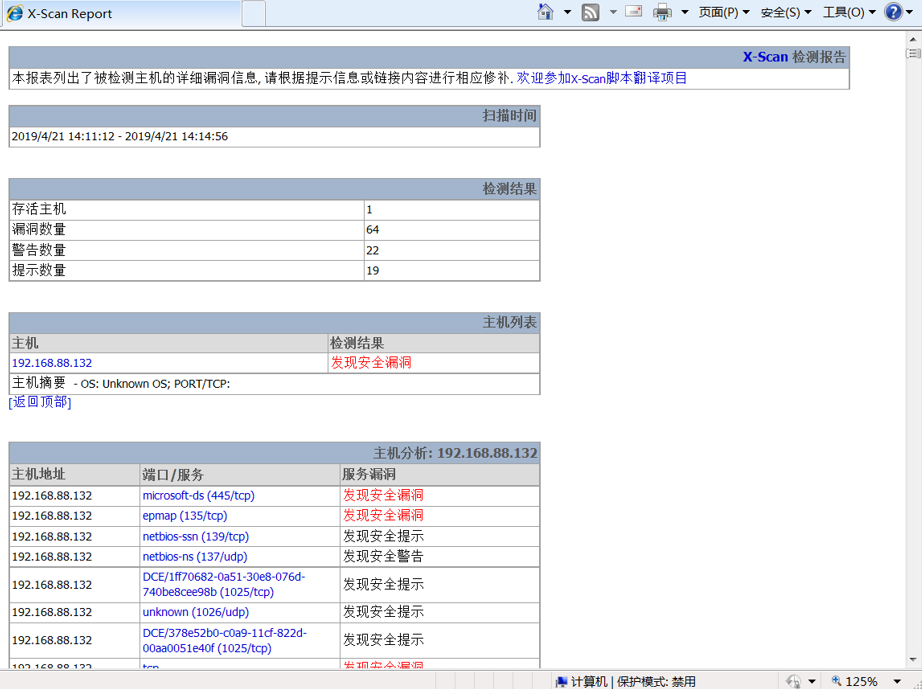Click the vertical scrollbar thumb
This screenshot has width=922, height=689.
point(913,53)
